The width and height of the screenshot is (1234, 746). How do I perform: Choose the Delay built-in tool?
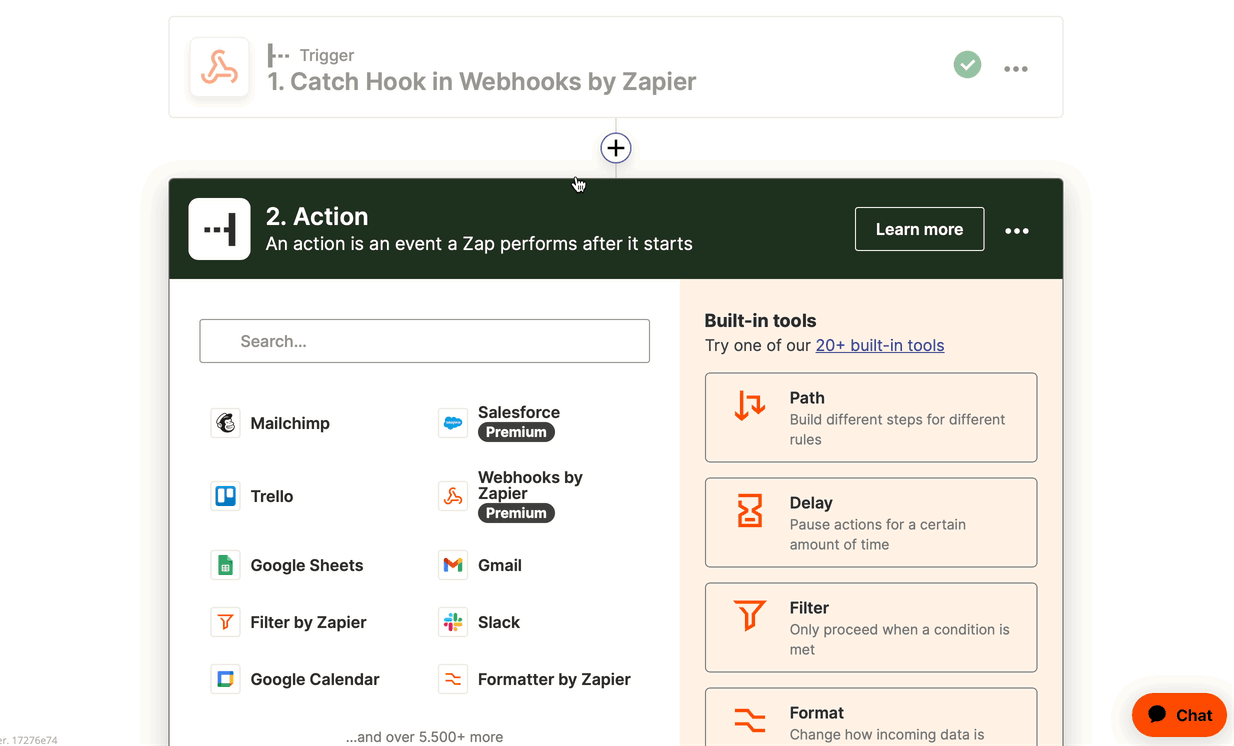point(871,522)
